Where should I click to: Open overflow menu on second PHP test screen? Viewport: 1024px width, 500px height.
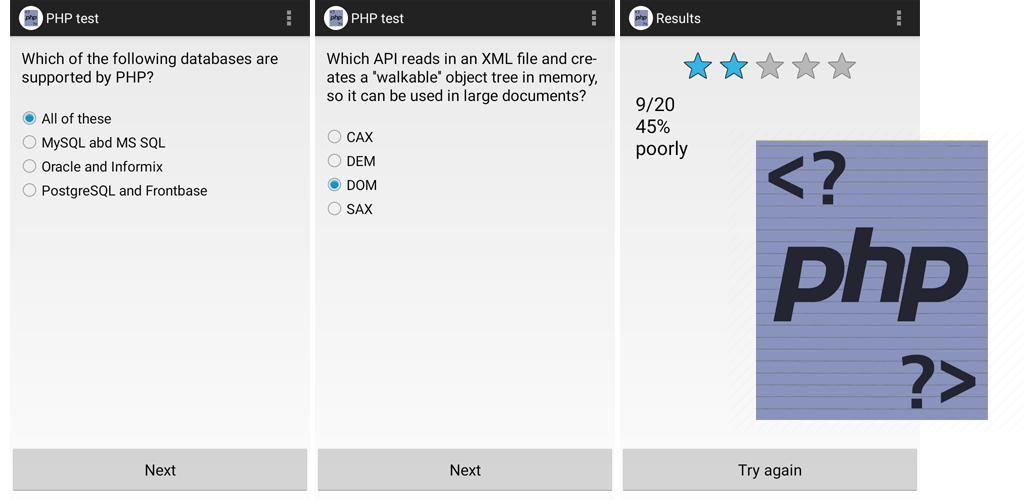click(x=594, y=18)
